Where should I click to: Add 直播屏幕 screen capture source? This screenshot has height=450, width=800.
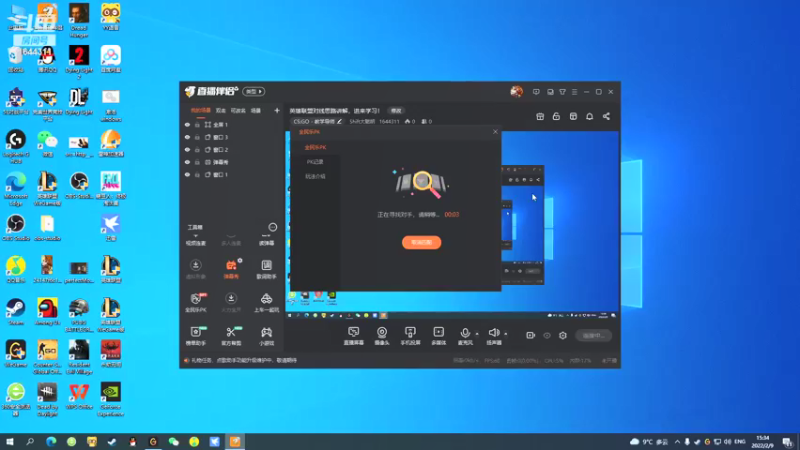click(354, 336)
